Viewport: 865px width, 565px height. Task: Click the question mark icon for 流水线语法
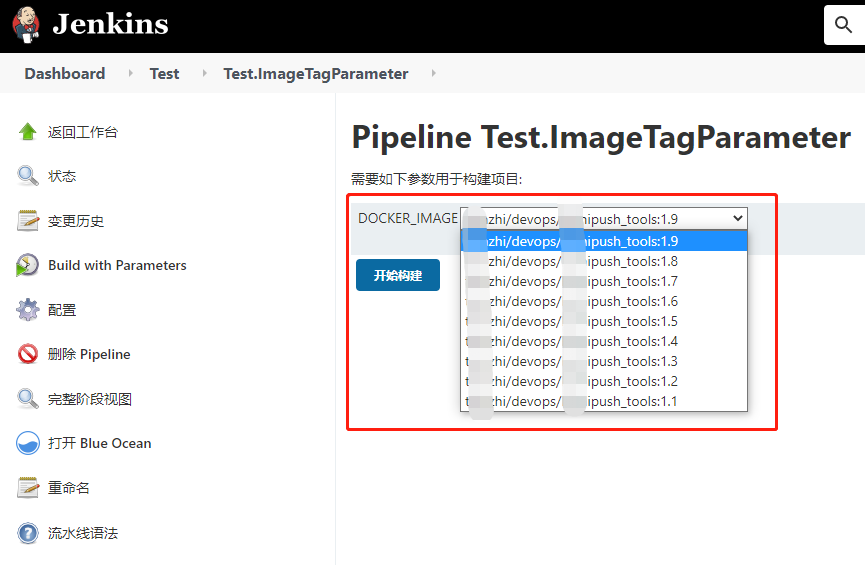tap(28, 533)
